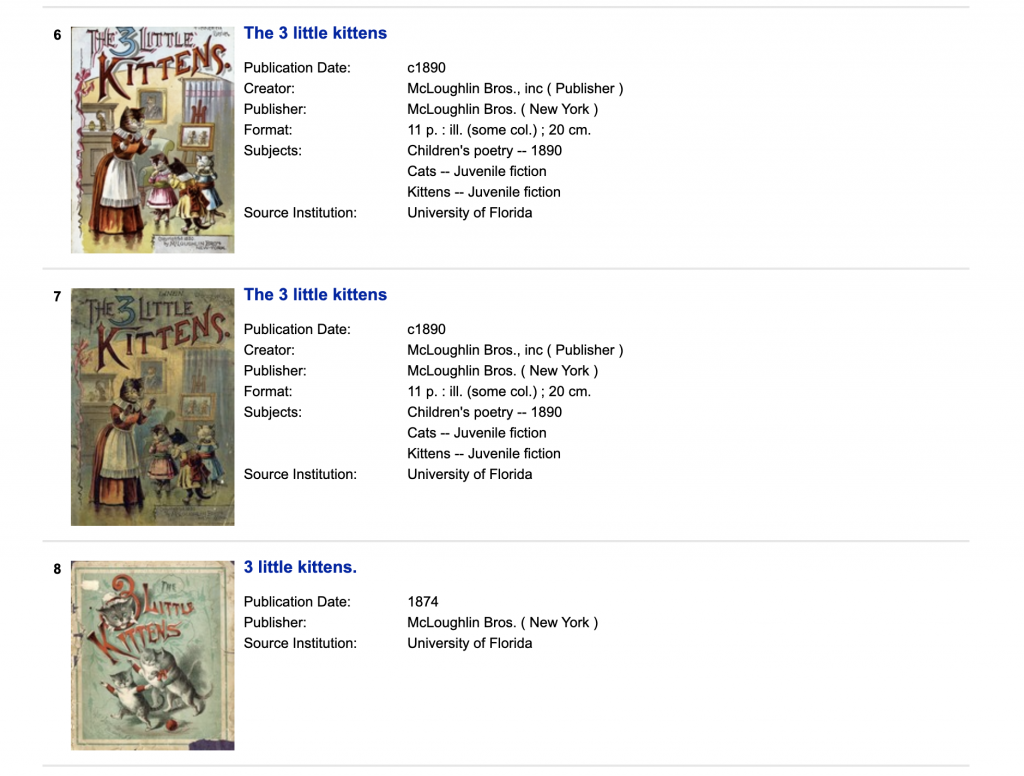Click the c1890 date in result 6
This screenshot has height=776, width=1024.
point(426,68)
